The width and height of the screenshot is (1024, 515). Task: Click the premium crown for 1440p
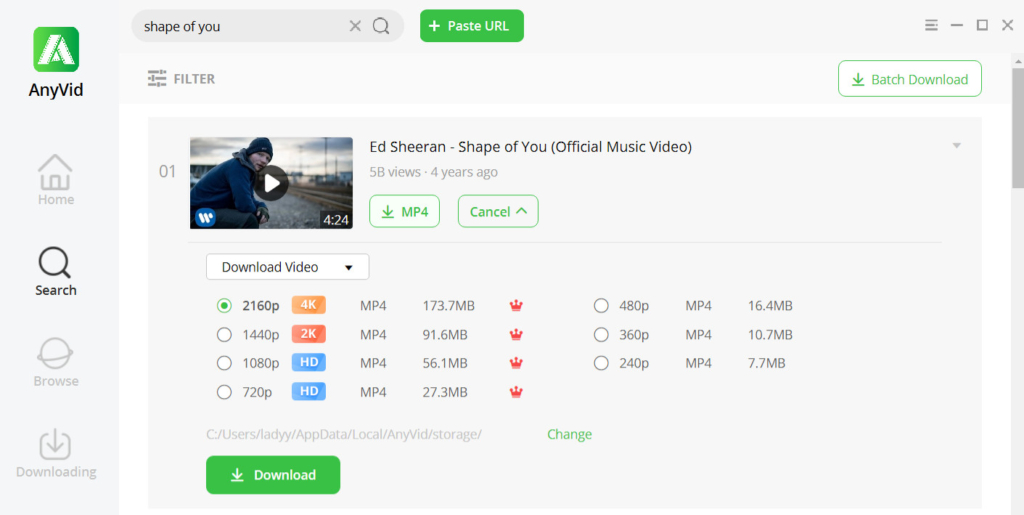click(517, 334)
